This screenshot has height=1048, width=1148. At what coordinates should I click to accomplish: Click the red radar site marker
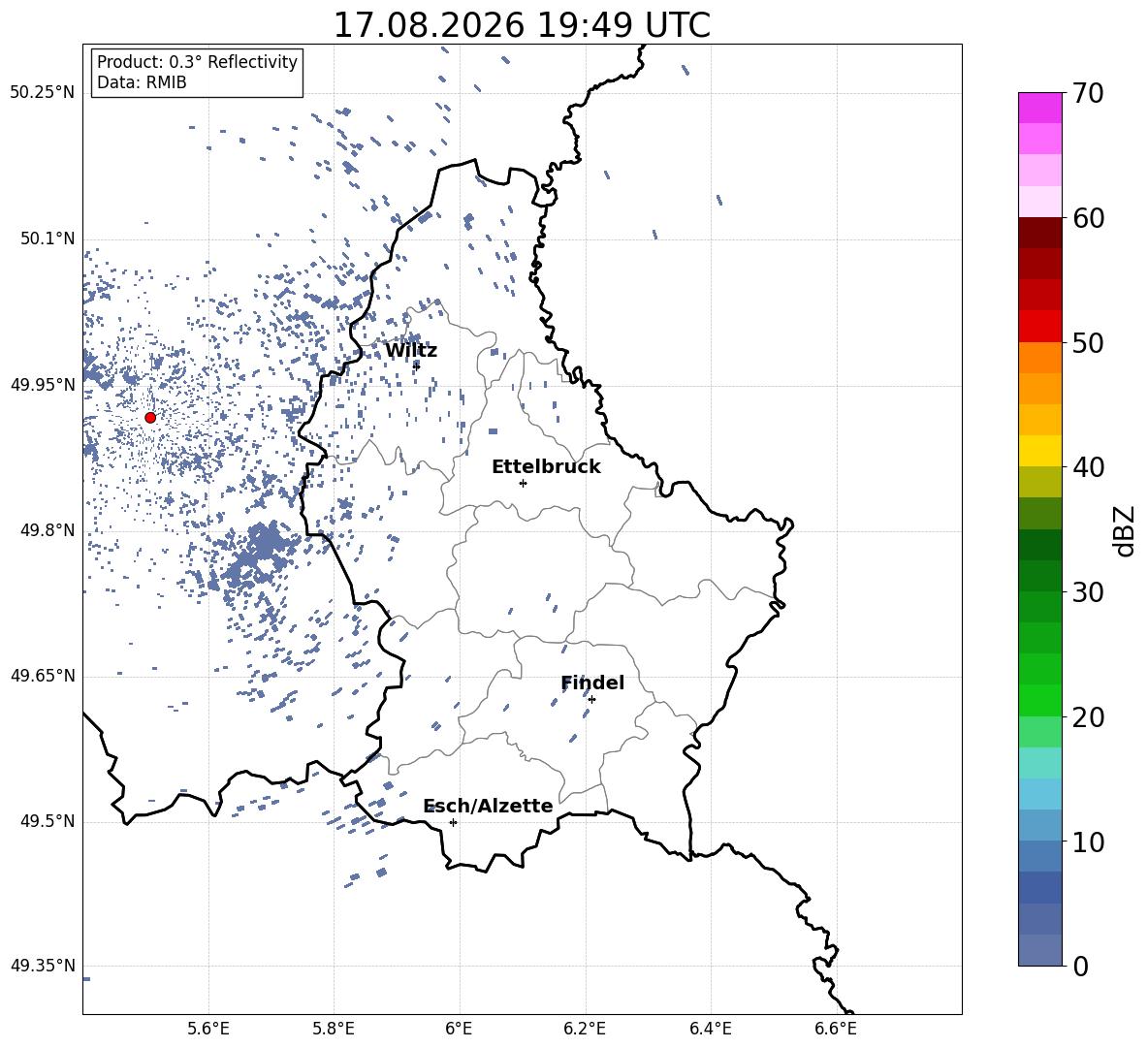150,418
